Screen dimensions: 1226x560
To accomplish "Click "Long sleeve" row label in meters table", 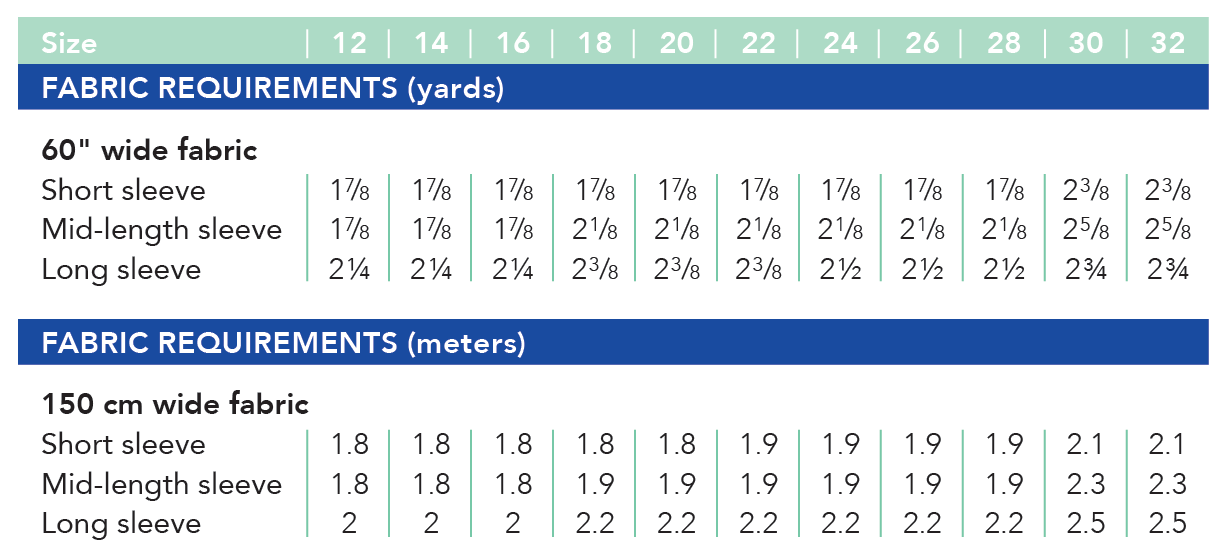I will [121, 524].
